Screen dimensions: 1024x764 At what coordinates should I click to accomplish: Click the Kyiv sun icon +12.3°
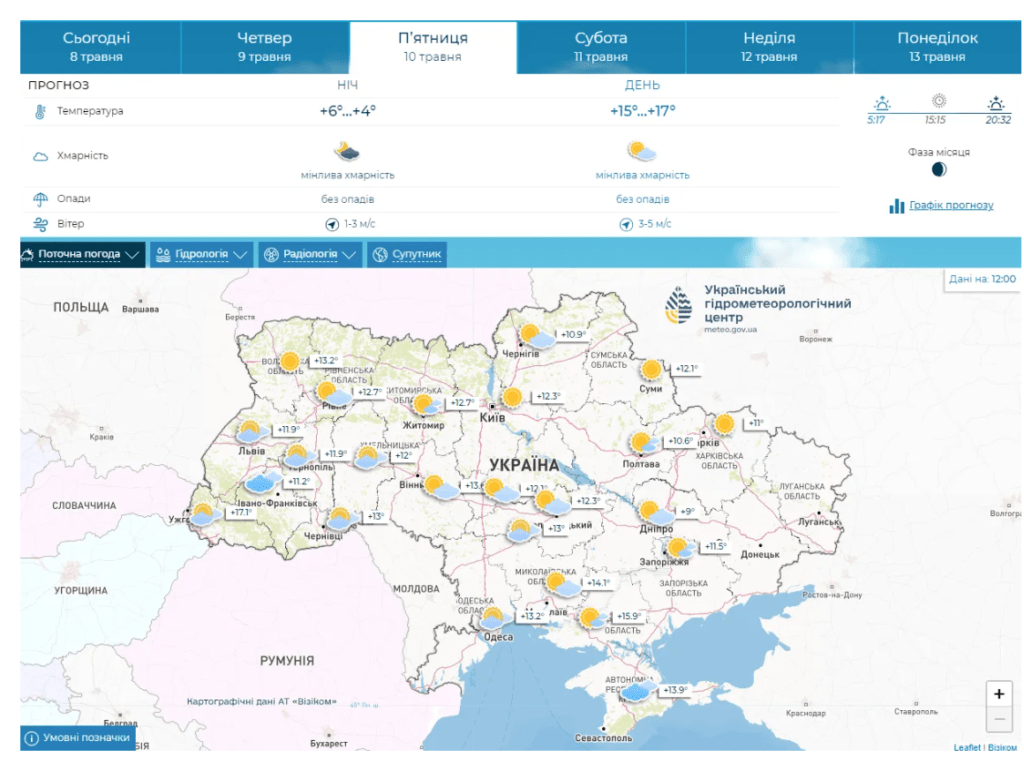[x=512, y=397]
